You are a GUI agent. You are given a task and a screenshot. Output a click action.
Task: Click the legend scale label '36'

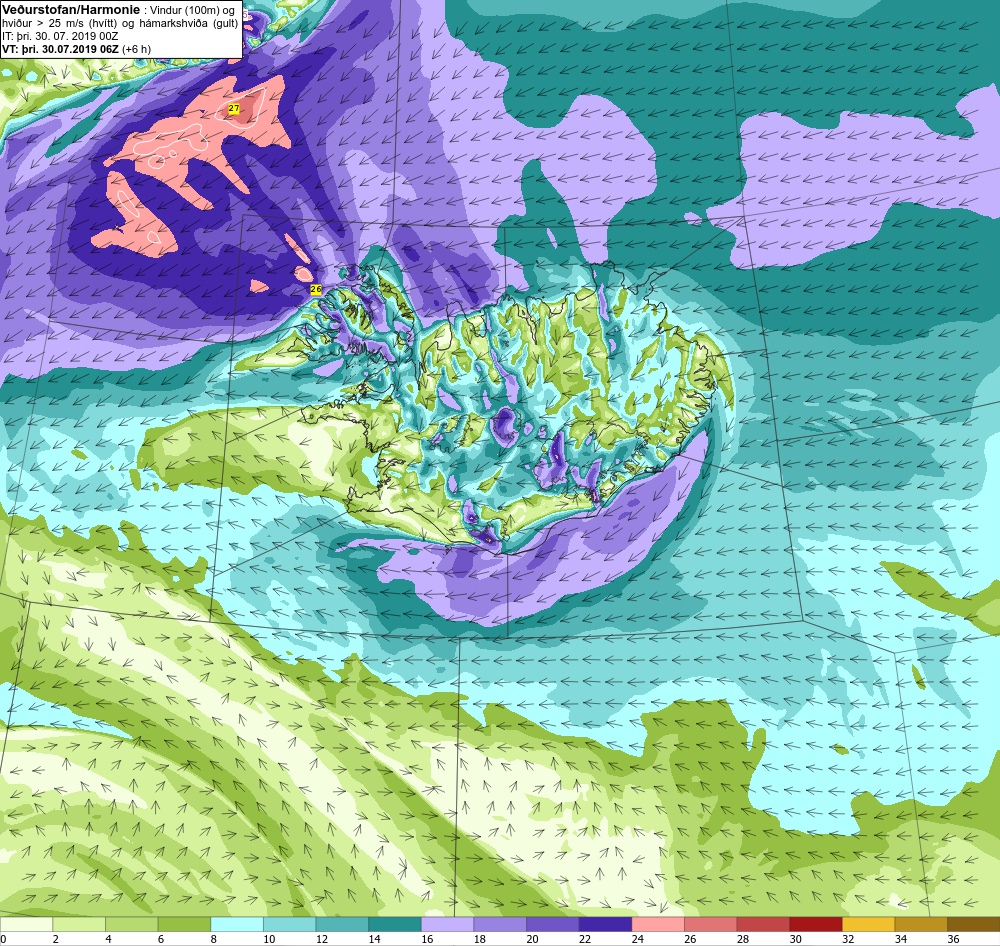pyautogui.click(x=953, y=939)
